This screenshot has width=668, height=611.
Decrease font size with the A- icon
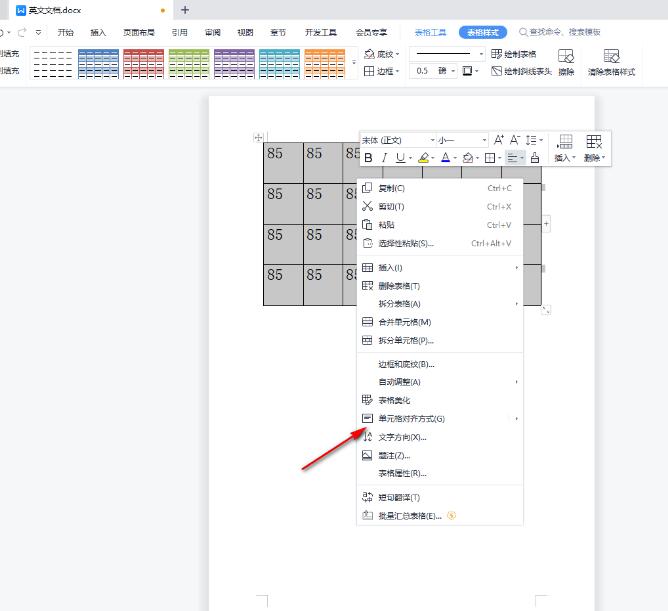pyautogui.click(x=515, y=140)
